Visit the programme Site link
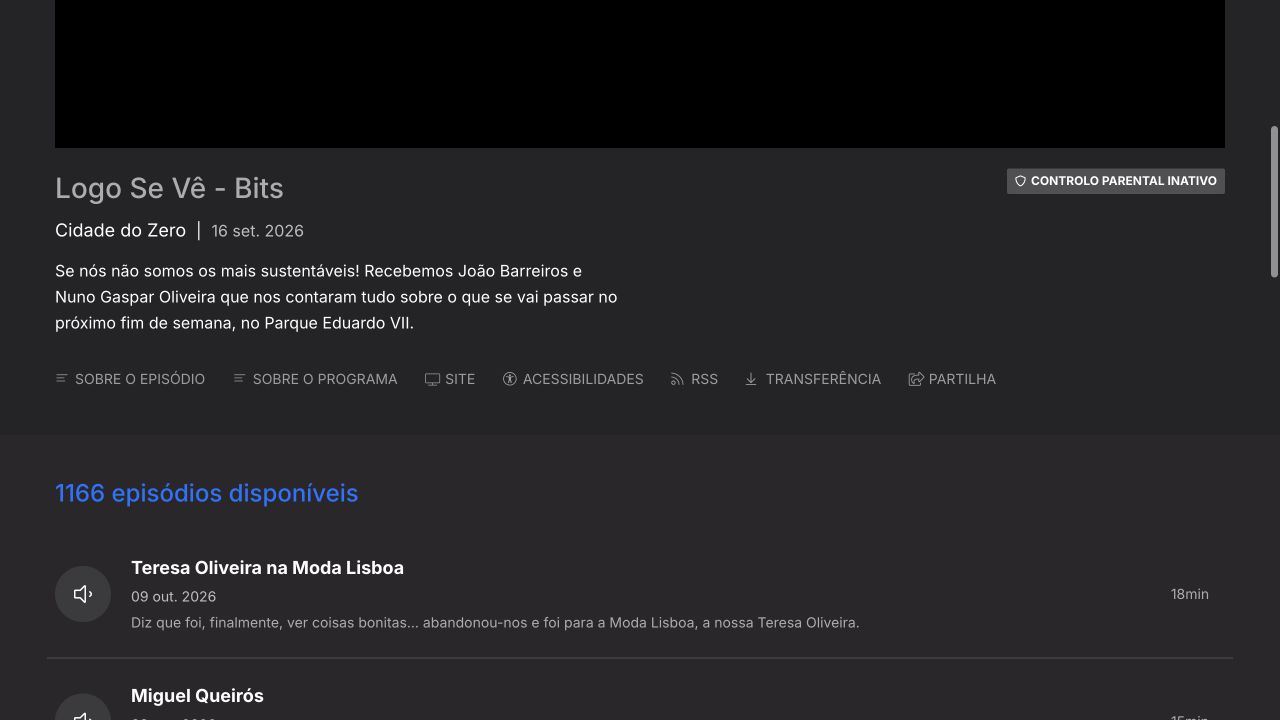 [x=450, y=379]
